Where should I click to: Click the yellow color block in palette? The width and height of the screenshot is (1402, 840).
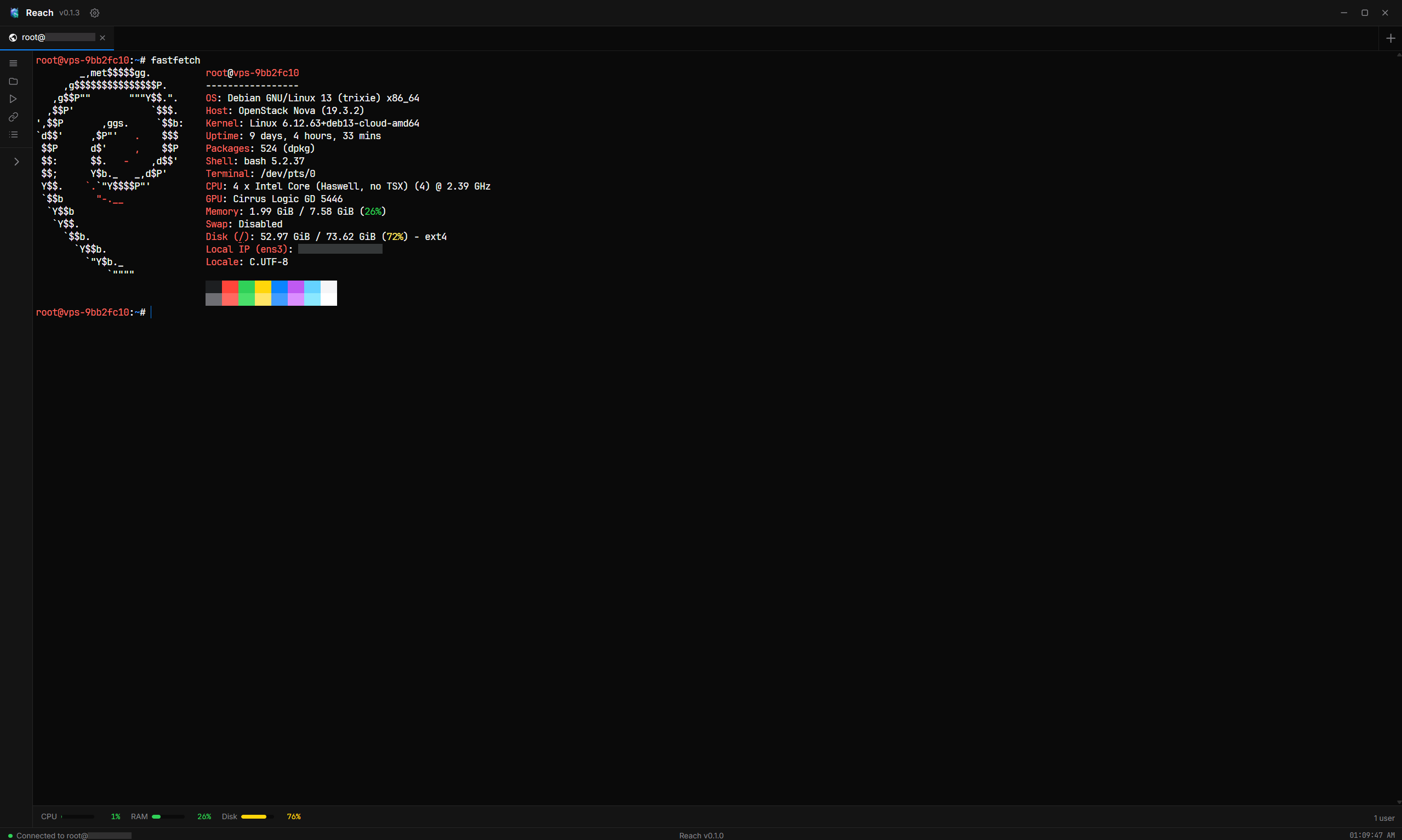[x=263, y=287]
